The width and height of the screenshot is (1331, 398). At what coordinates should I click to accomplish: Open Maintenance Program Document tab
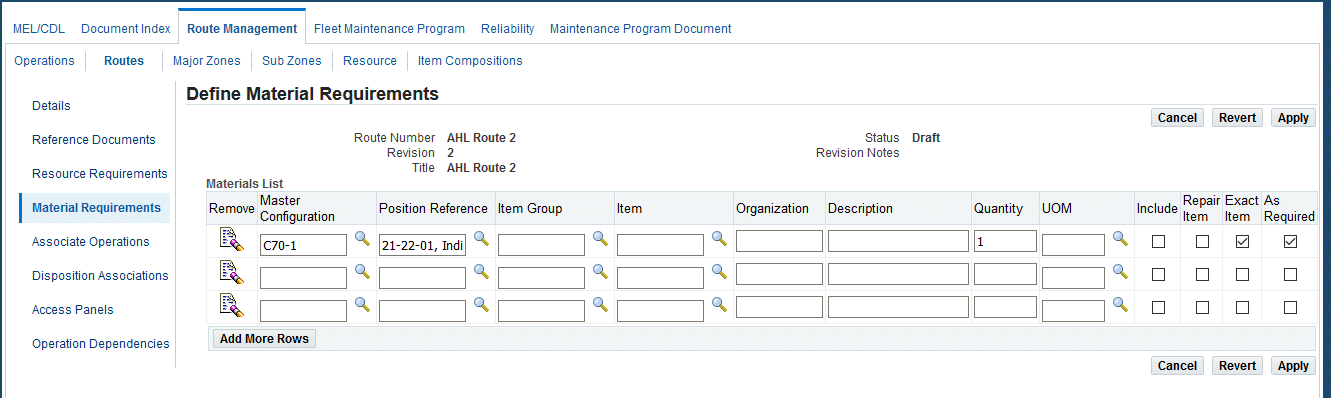(x=640, y=29)
